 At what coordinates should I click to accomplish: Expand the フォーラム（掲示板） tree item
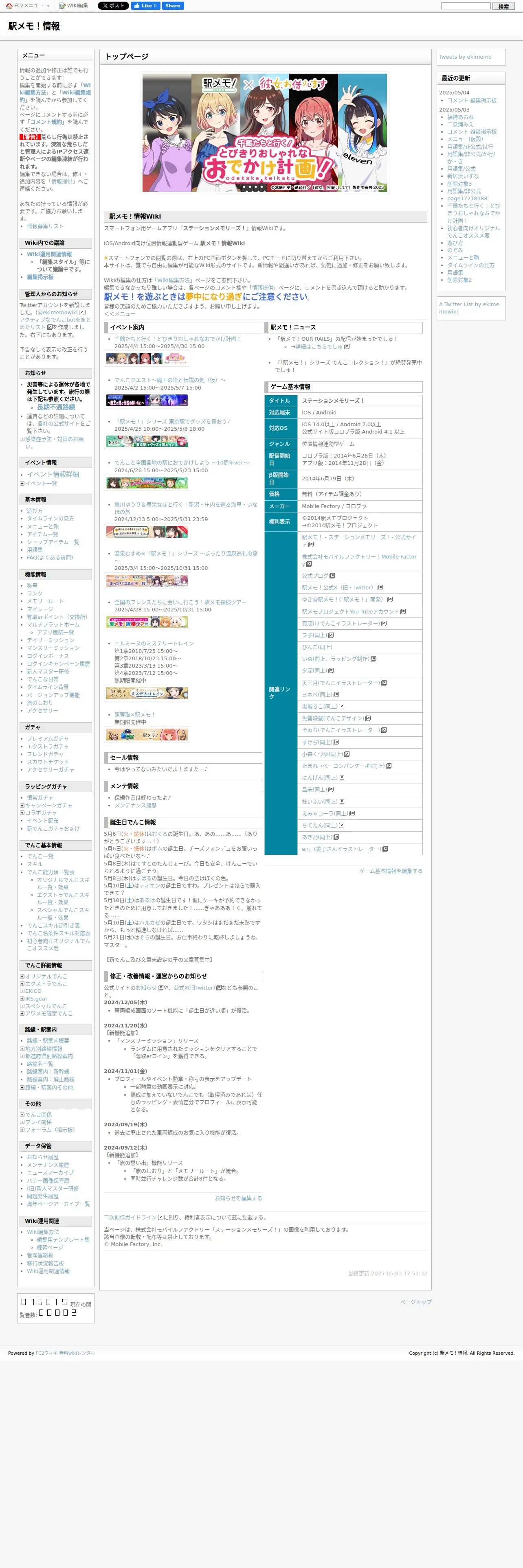pos(22,1130)
